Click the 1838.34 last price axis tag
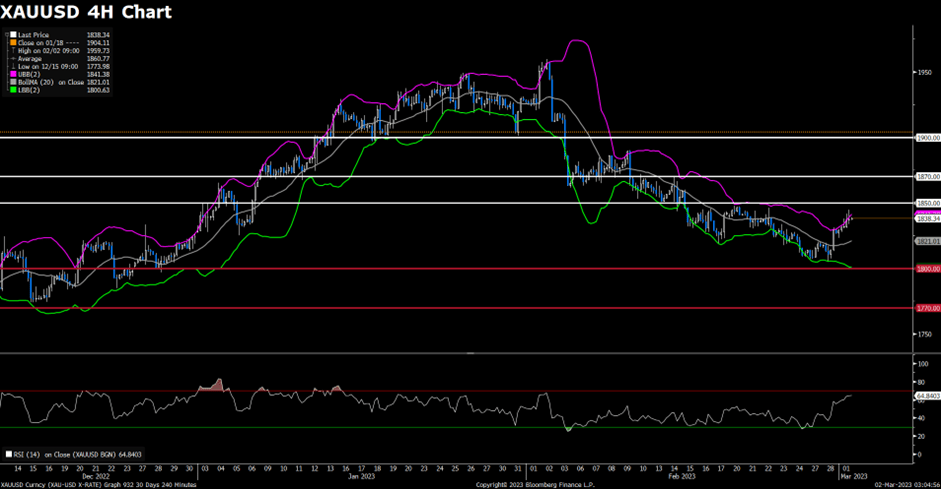This screenshot has width=941, height=489. pos(927,219)
